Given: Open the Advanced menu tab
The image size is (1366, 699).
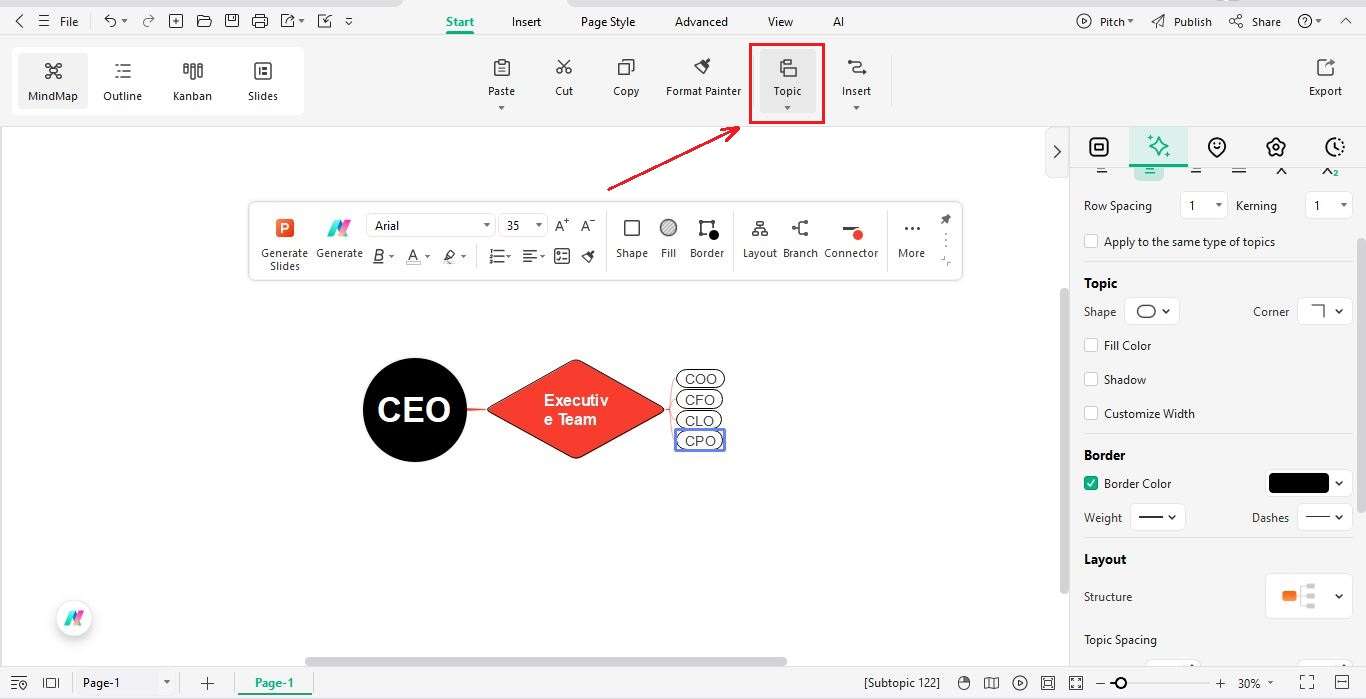Looking at the screenshot, I should pyautogui.click(x=700, y=21).
